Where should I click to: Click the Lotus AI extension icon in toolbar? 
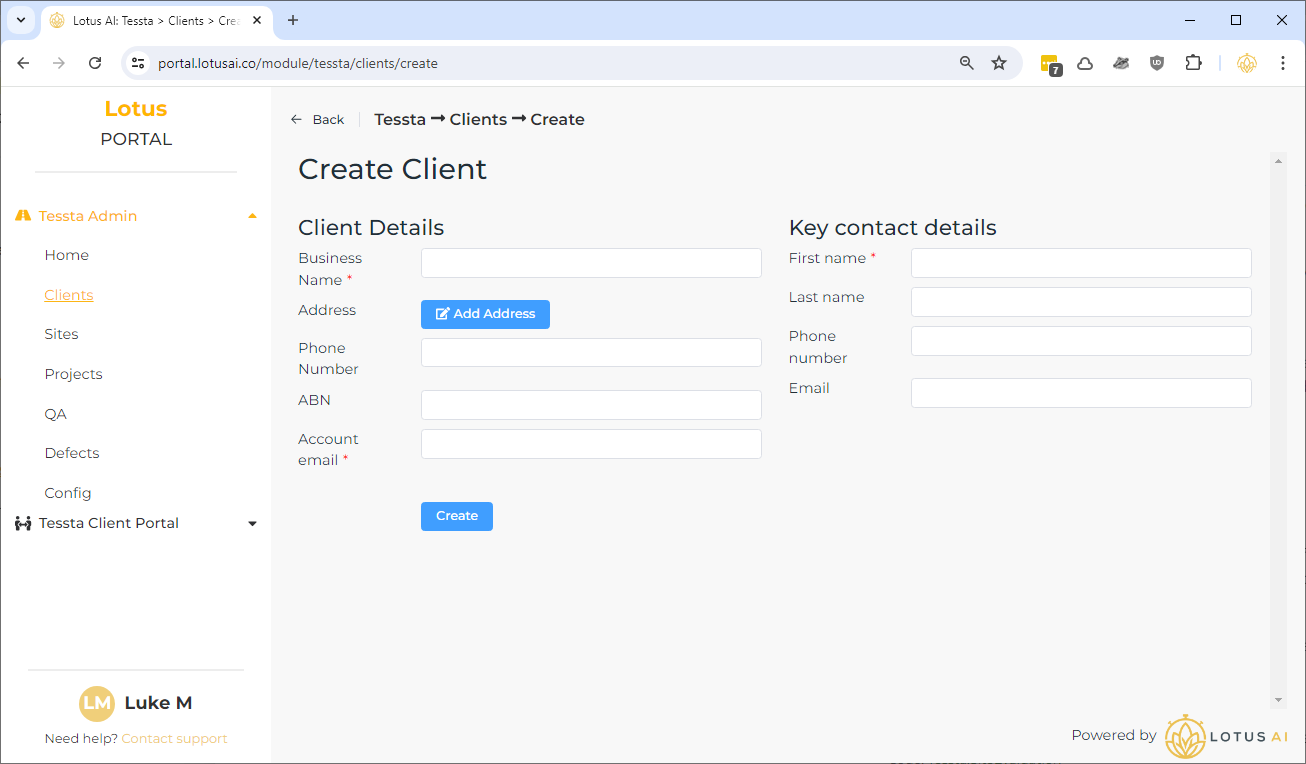tap(1246, 63)
